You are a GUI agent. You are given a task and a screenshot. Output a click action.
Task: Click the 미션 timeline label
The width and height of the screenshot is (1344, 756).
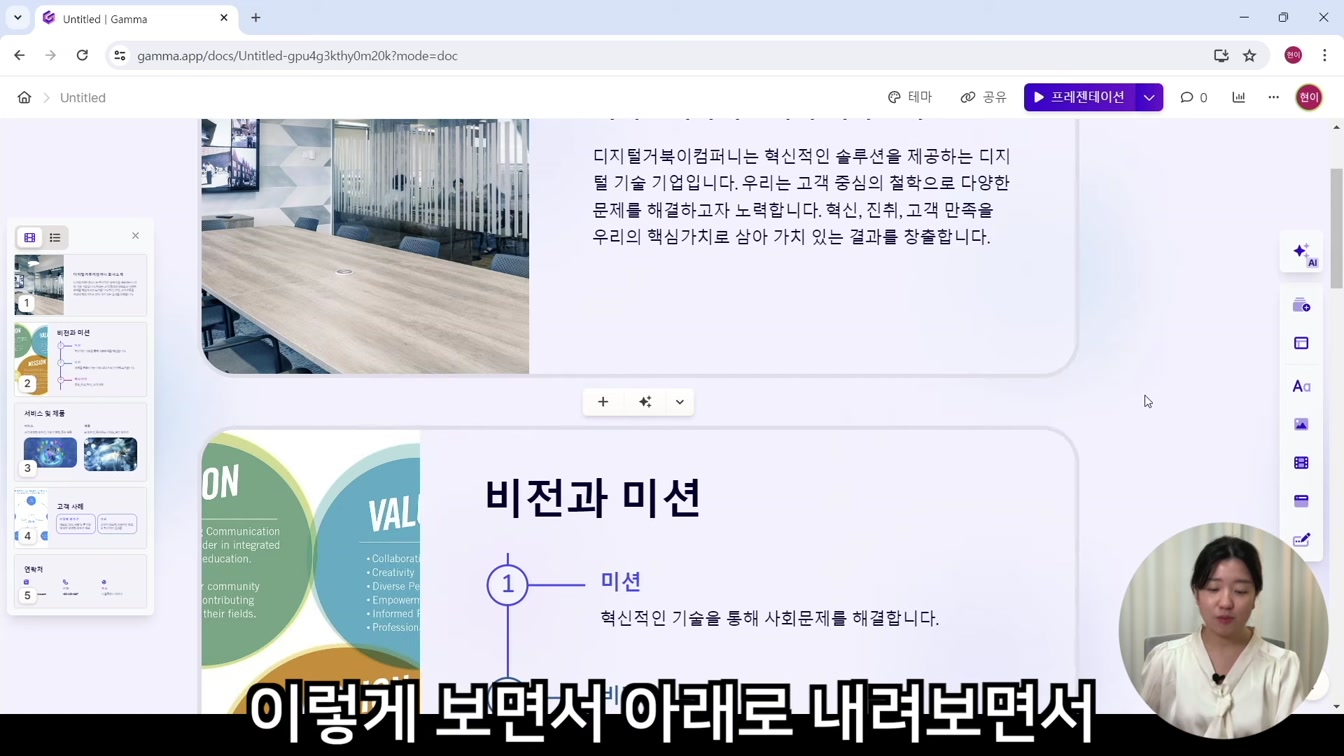coord(621,581)
